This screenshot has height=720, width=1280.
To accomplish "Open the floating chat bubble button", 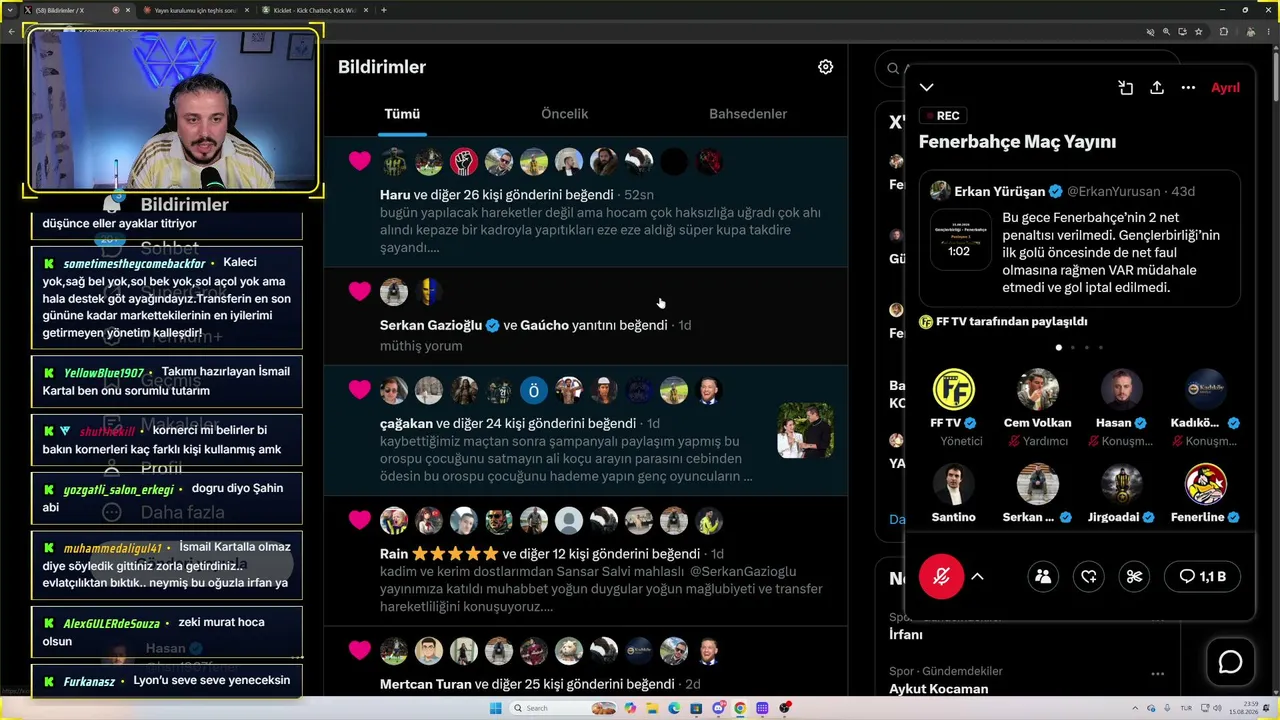I will (1230, 662).
